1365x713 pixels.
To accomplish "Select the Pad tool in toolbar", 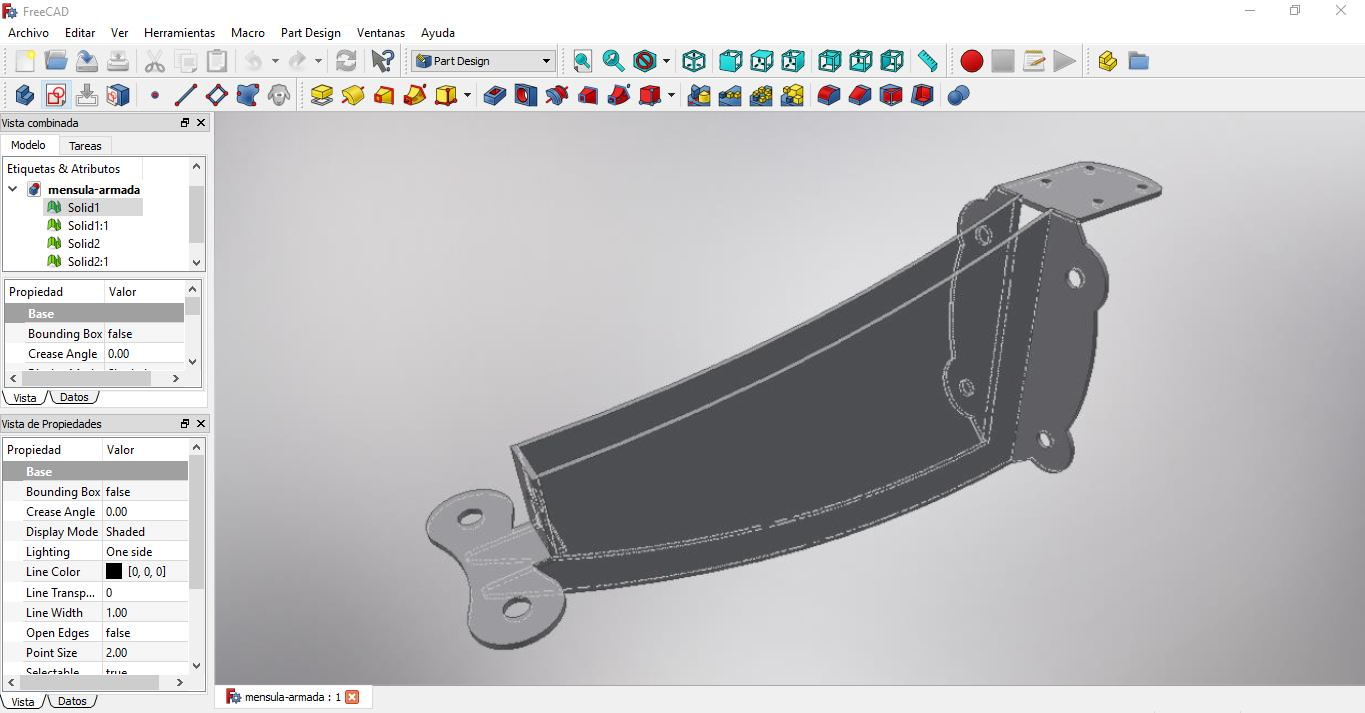I will 321,95.
